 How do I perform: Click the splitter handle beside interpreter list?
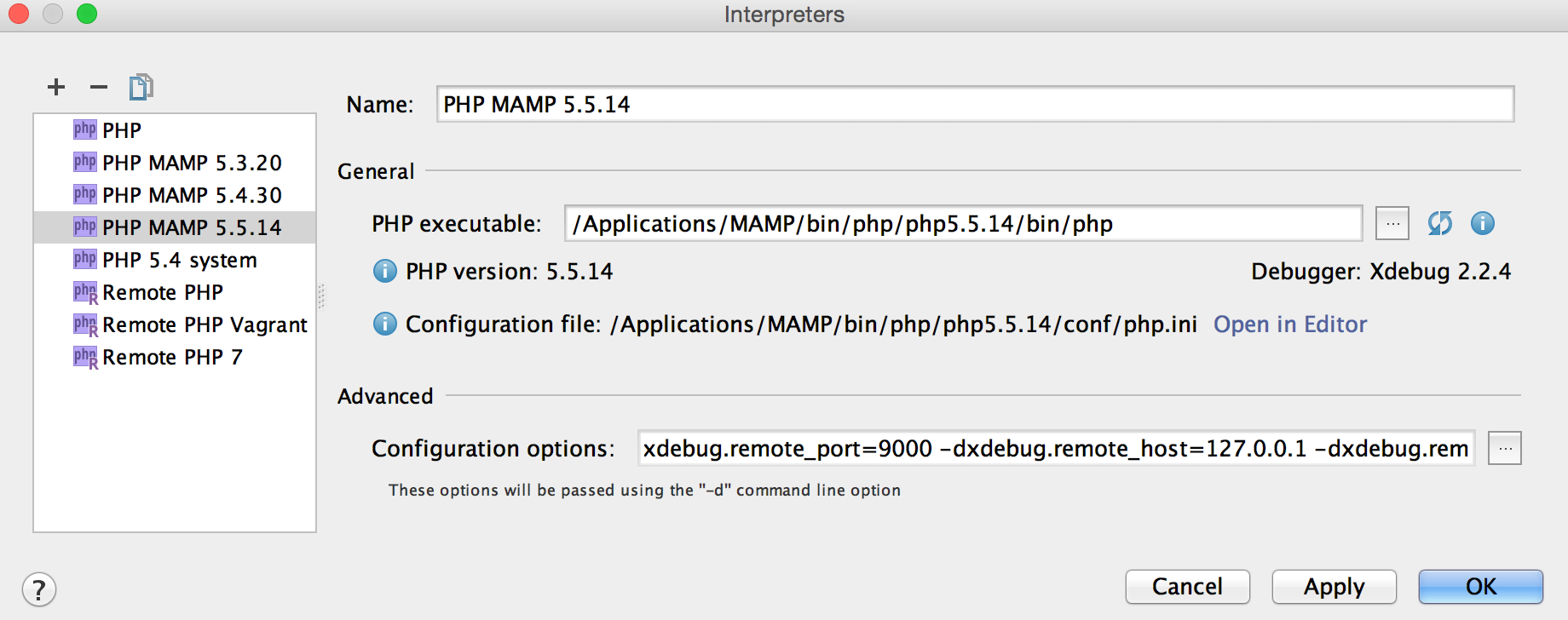pos(321,296)
